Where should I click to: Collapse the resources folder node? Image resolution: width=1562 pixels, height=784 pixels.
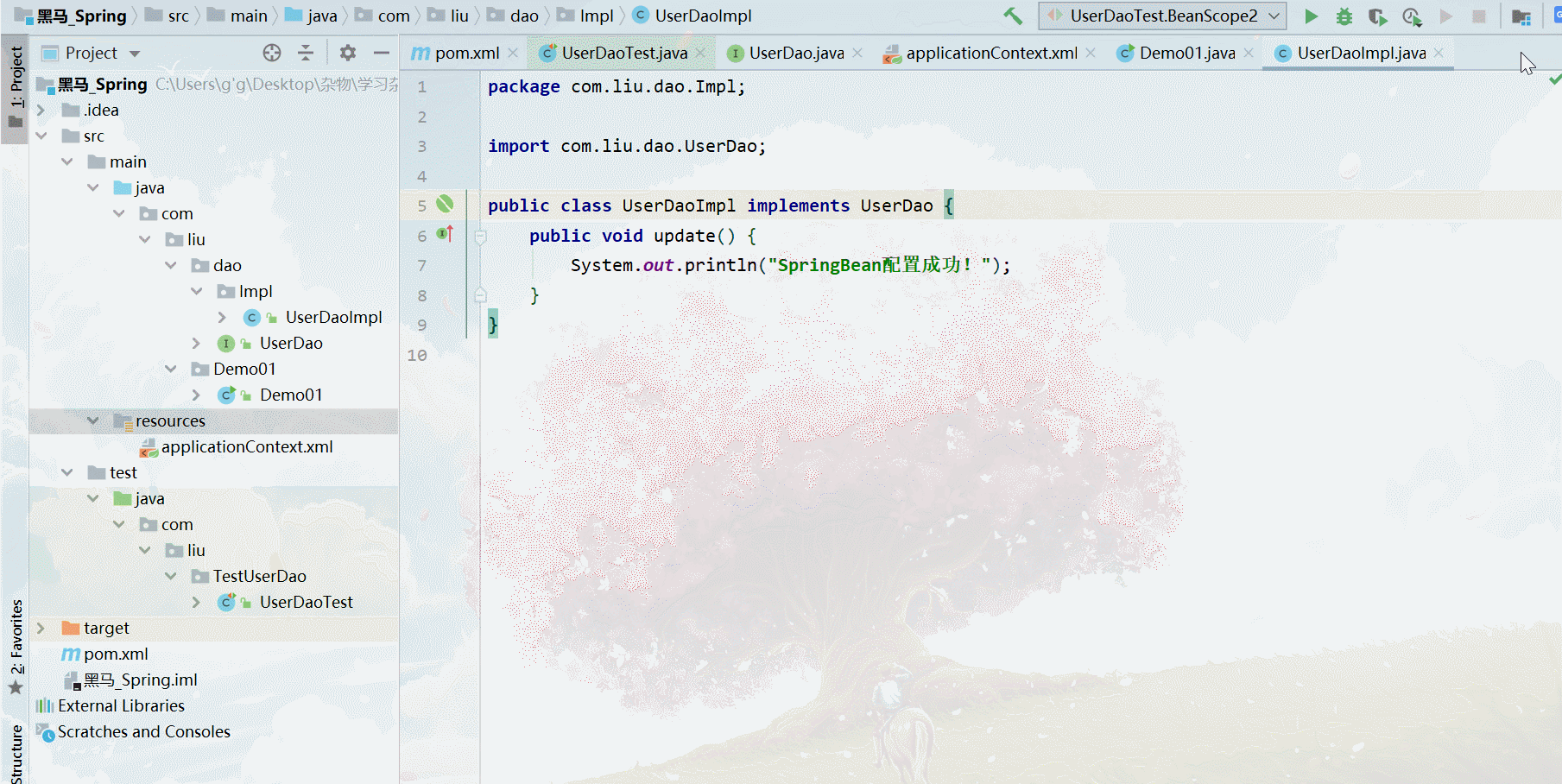coord(92,420)
